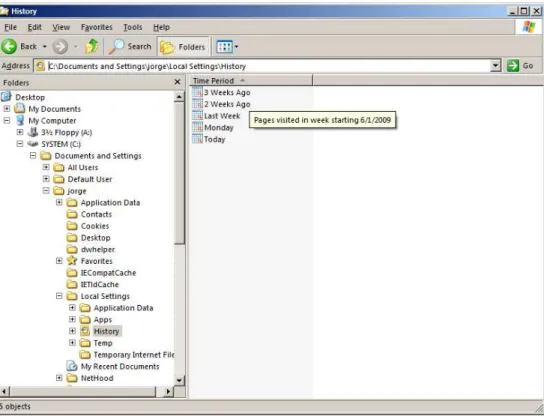Sort by the Time Period column header
Image resolution: width=544 pixels, height=416 pixels.
tap(251, 80)
